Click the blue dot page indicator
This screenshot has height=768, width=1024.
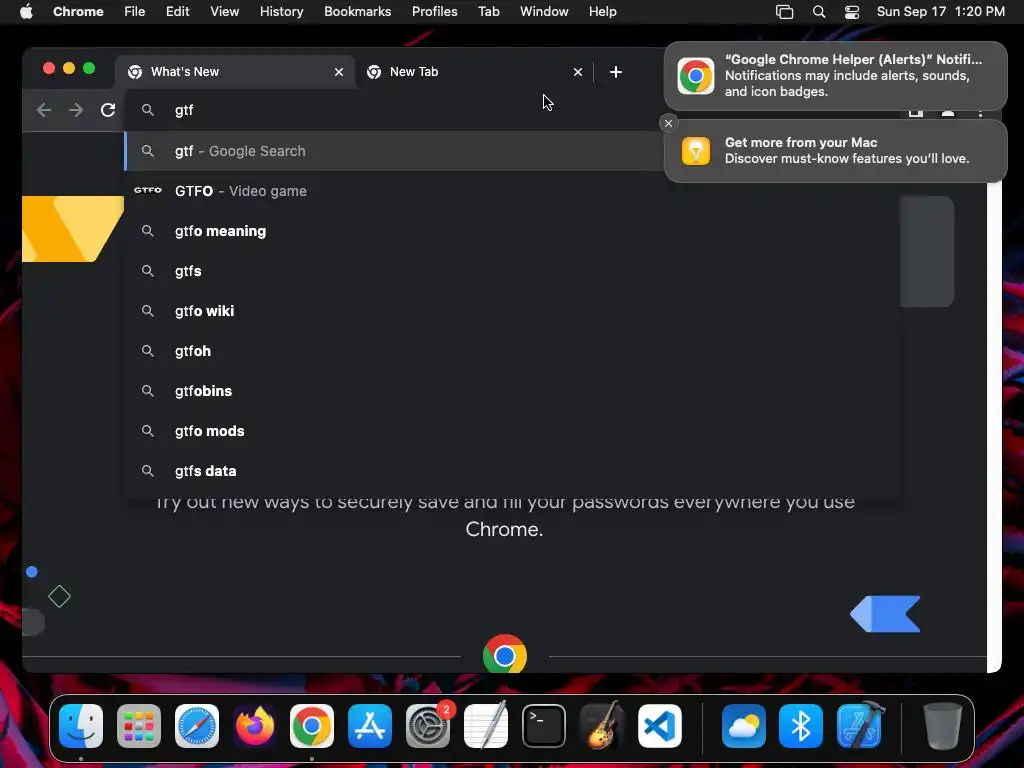click(x=31, y=572)
